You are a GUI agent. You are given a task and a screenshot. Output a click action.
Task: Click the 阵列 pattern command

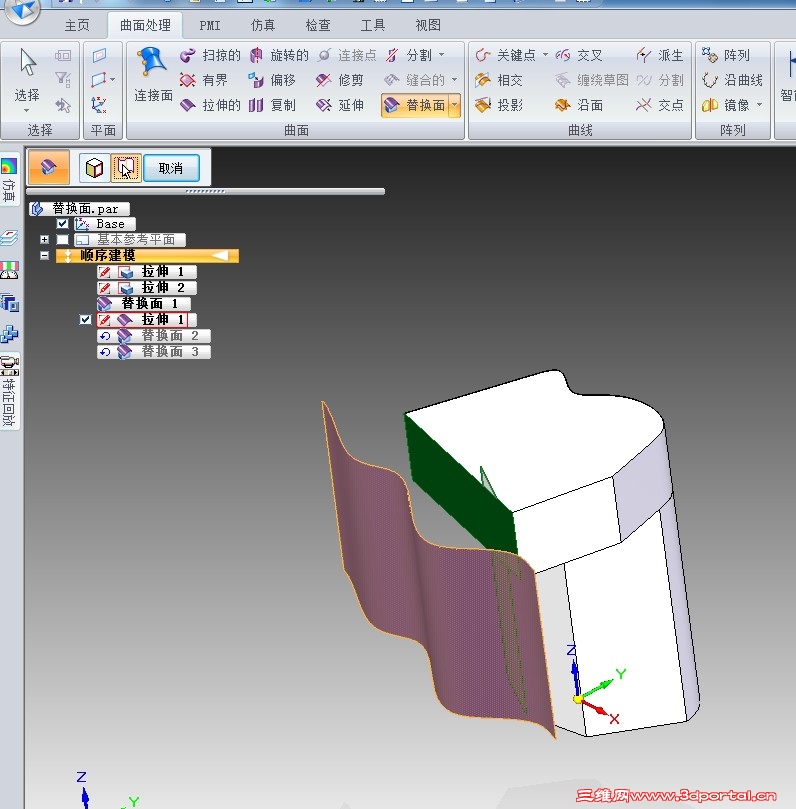pyautogui.click(x=725, y=55)
